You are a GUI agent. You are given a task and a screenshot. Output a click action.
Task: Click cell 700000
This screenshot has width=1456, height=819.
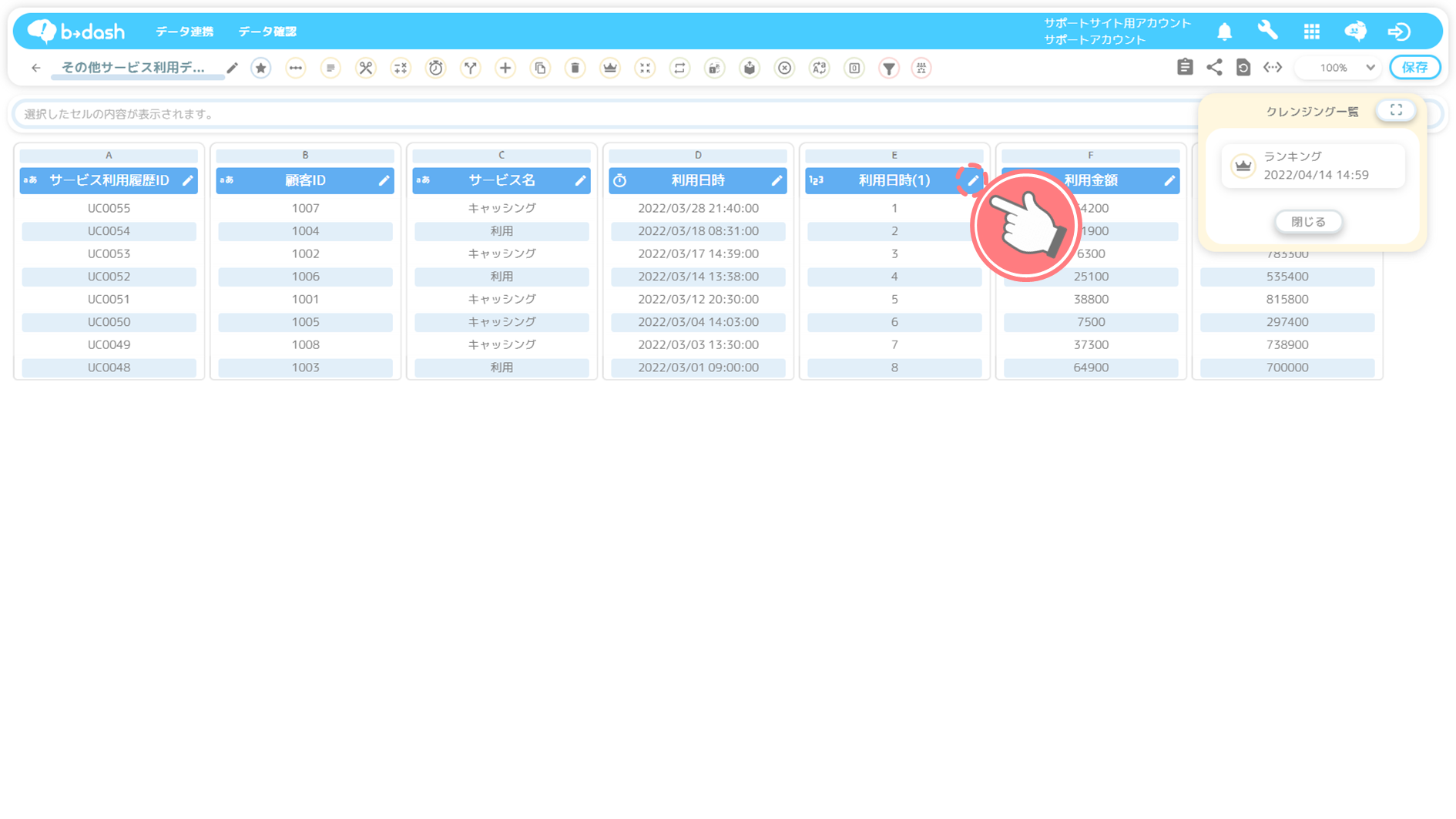pos(1287,368)
